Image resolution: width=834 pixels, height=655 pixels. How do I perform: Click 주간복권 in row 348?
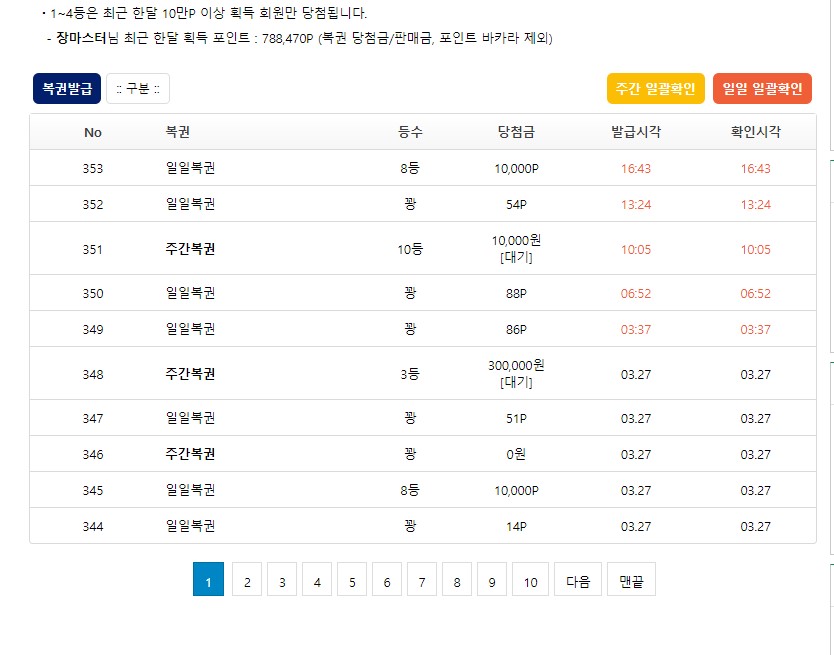tap(190, 374)
